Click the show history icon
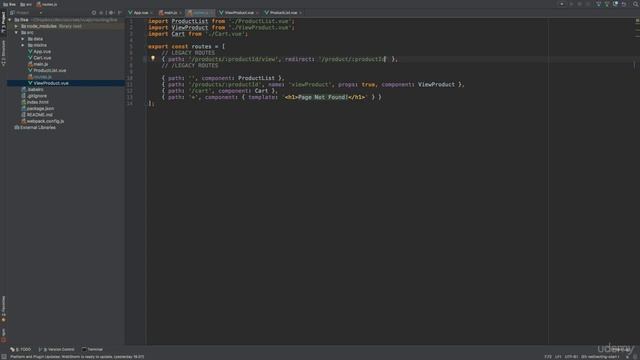The image size is (640, 360). coord(616,4)
